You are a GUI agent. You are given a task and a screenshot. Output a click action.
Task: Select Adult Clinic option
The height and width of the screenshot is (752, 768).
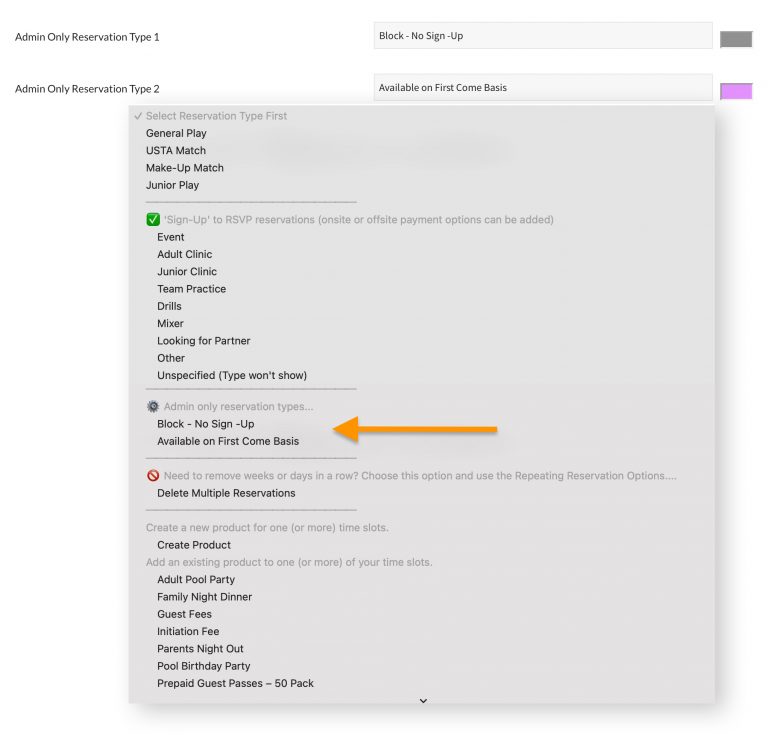coord(185,254)
